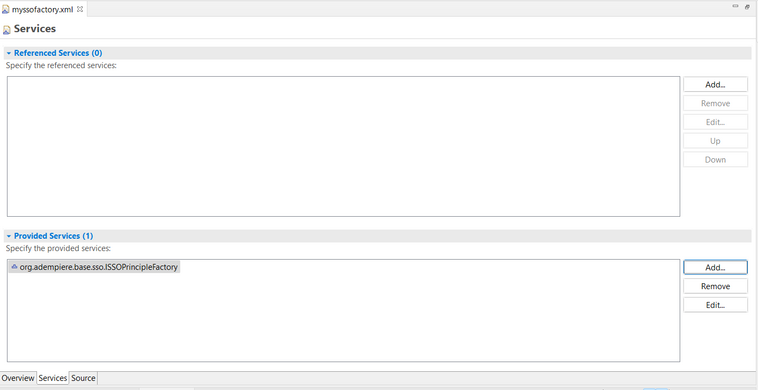Click the Up button for referenced services
The height and width of the screenshot is (390, 758).
pos(715,141)
